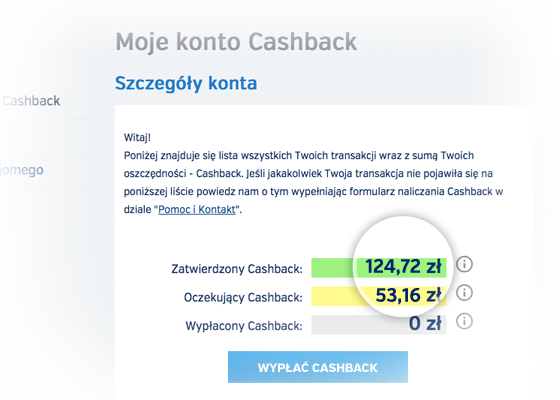Click the Wypłacony Cashback label

click(x=244, y=326)
